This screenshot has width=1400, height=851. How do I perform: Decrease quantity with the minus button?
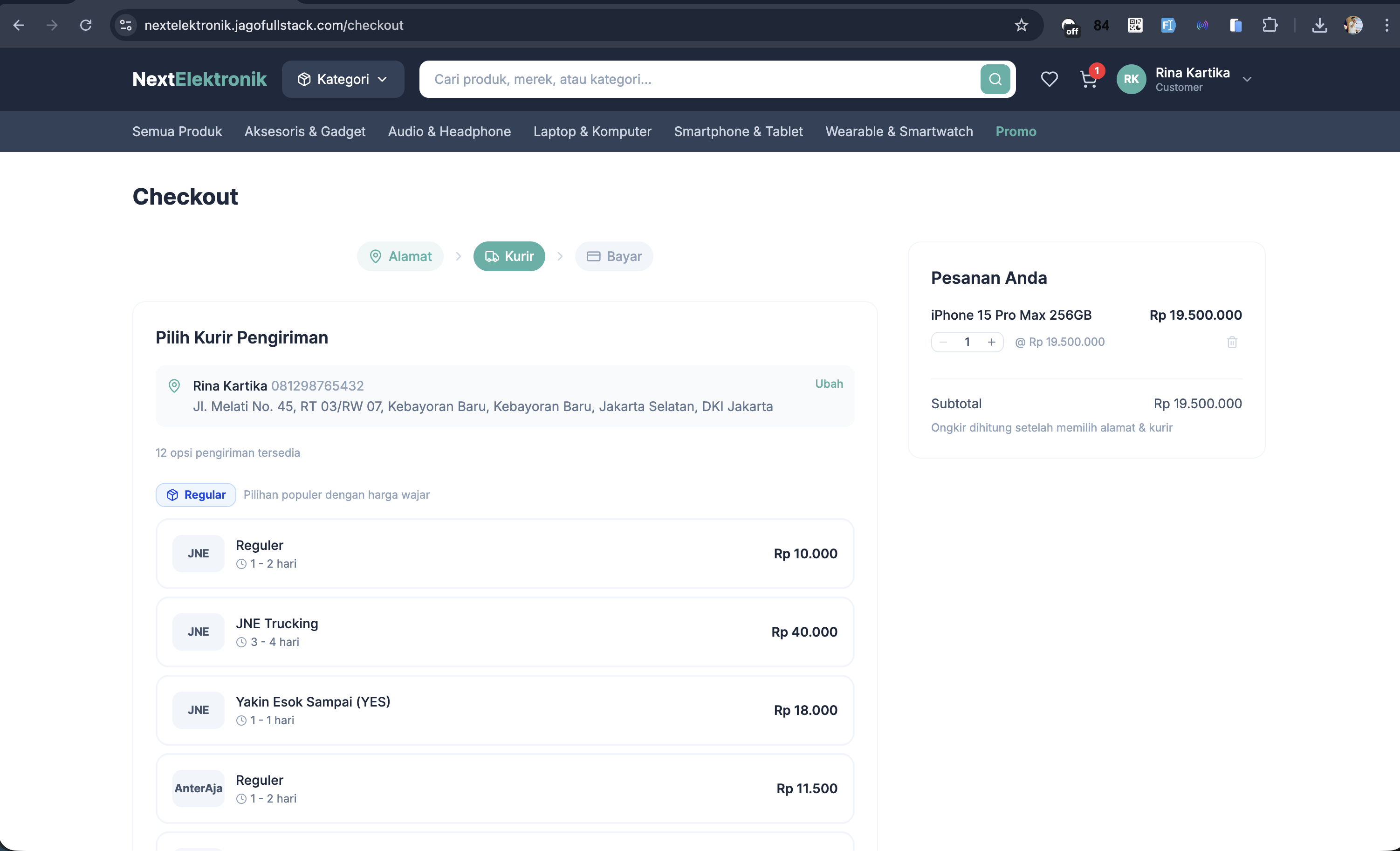(x=943, y=342)
